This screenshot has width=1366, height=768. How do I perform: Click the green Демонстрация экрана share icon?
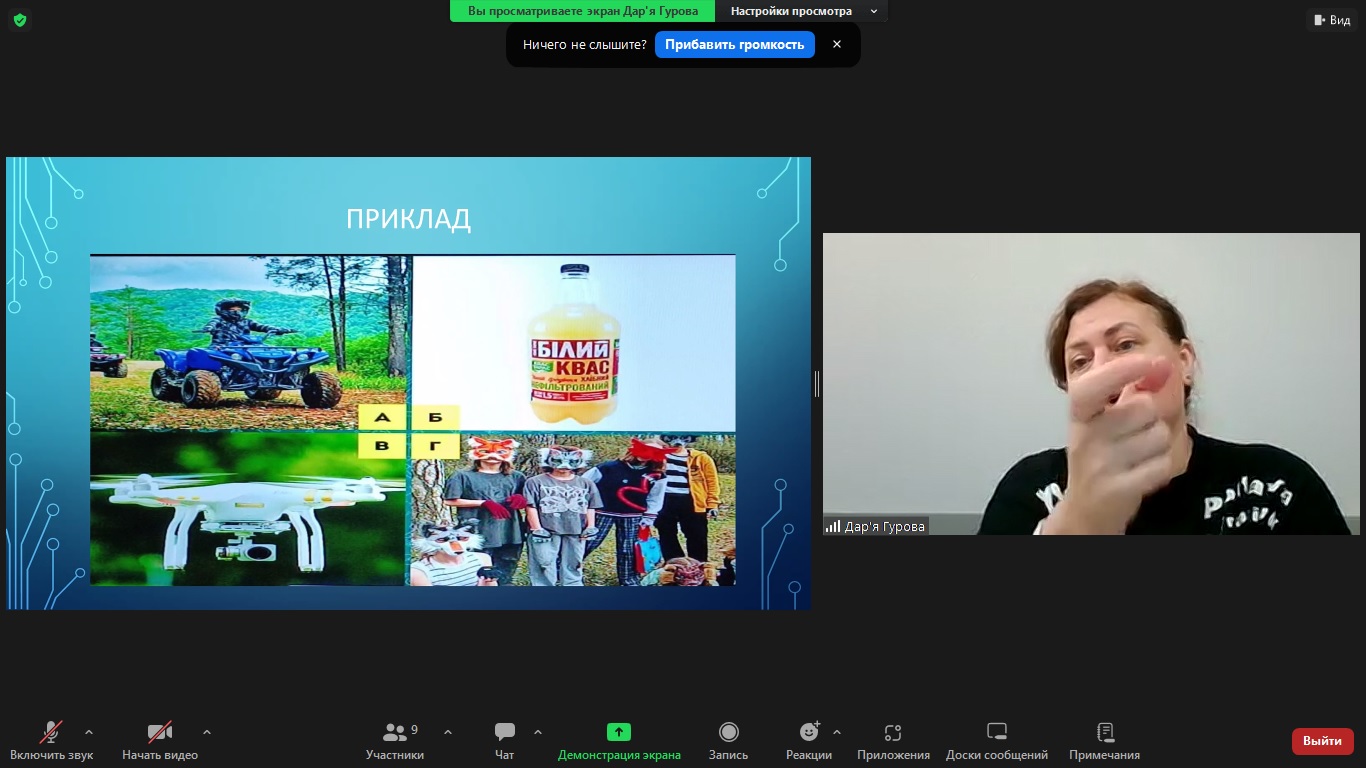(x=619, y=732)
